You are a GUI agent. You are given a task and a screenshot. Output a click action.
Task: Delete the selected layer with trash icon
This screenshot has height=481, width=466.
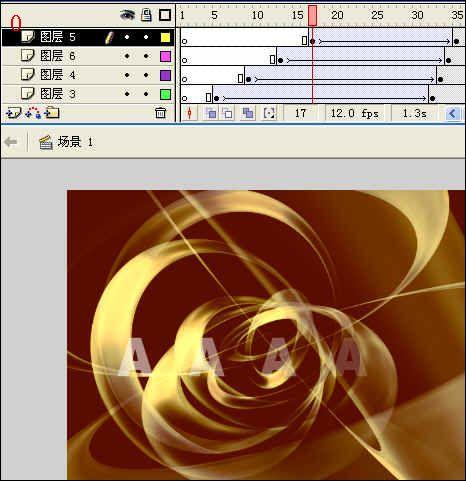pos(160,113)
